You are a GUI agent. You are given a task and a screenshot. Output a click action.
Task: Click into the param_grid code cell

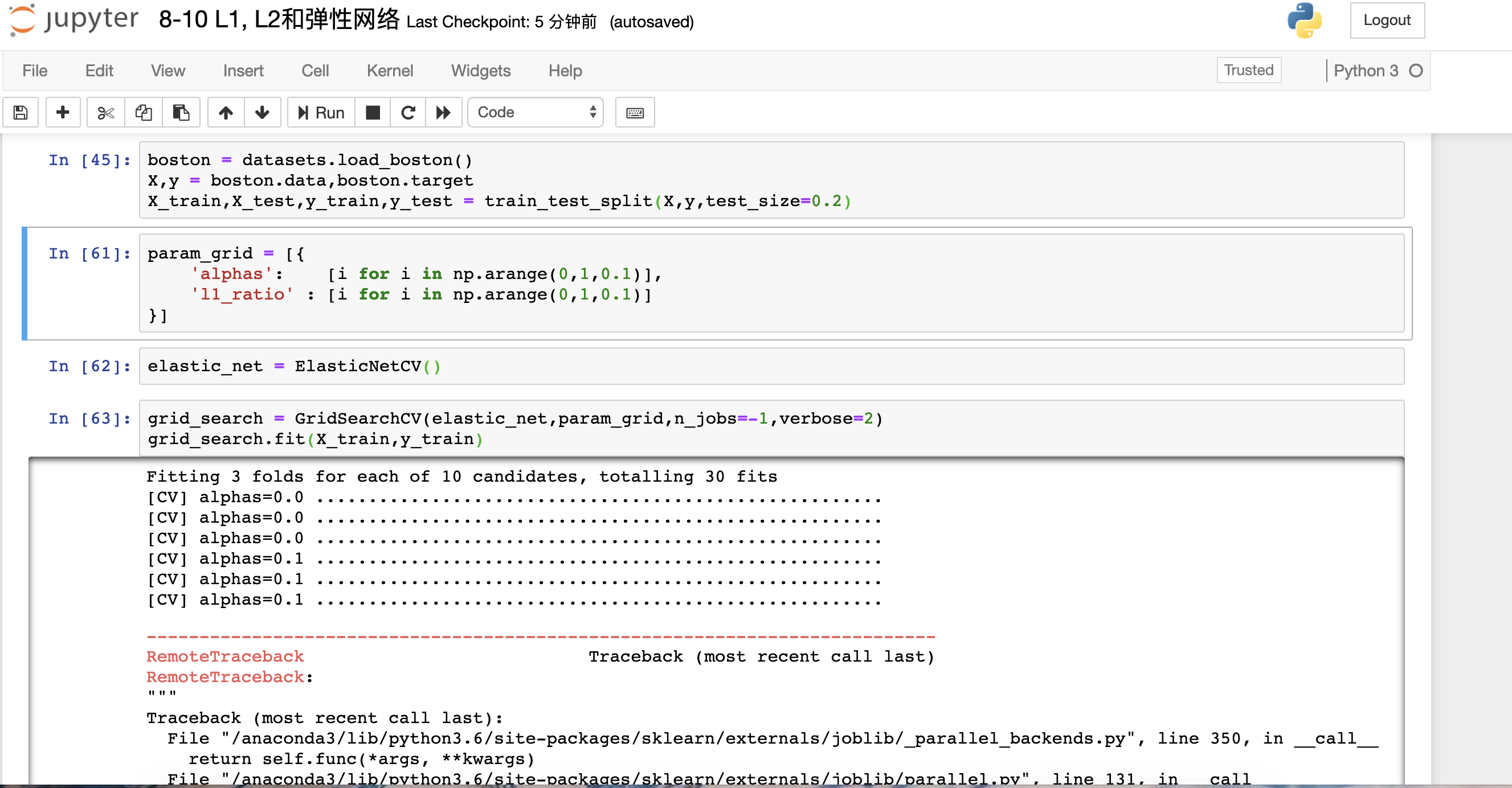(x=771, y=284)
